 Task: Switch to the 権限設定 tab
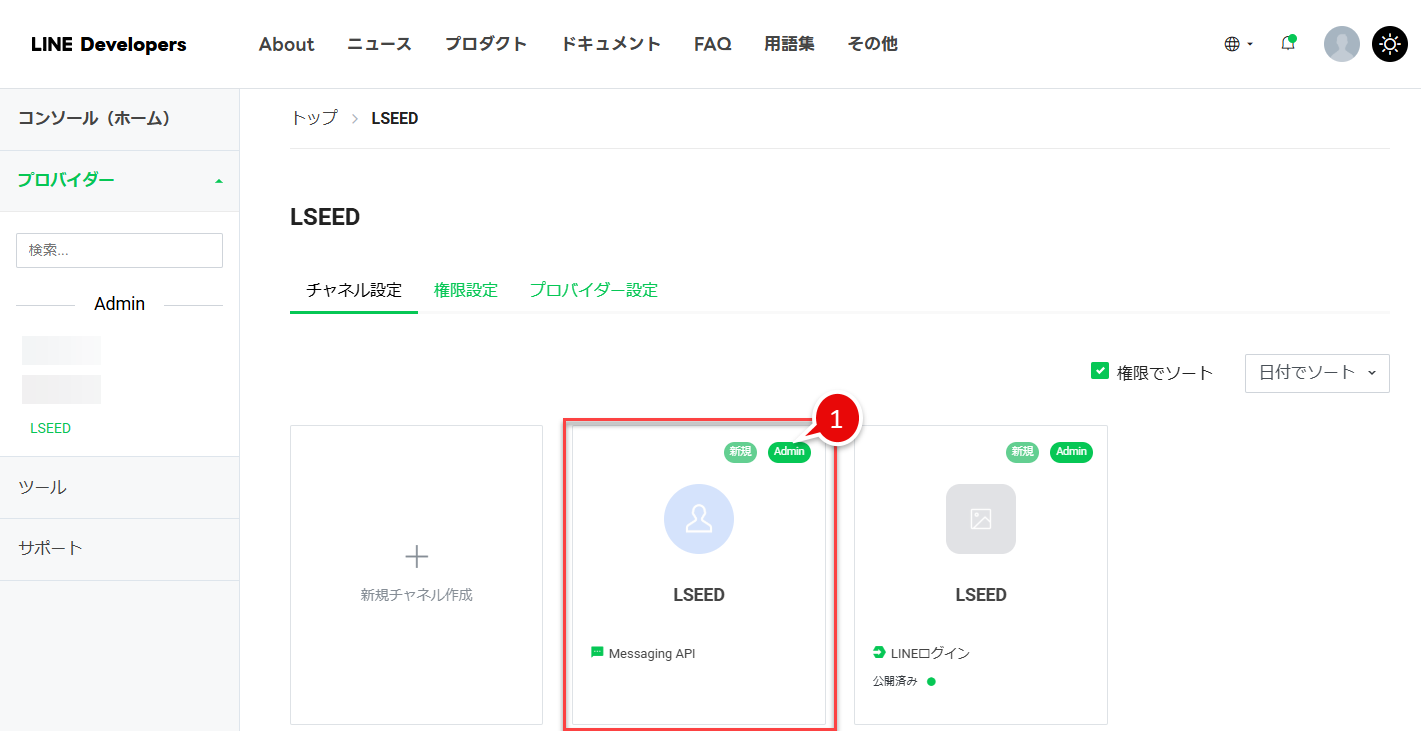(465, 290)
